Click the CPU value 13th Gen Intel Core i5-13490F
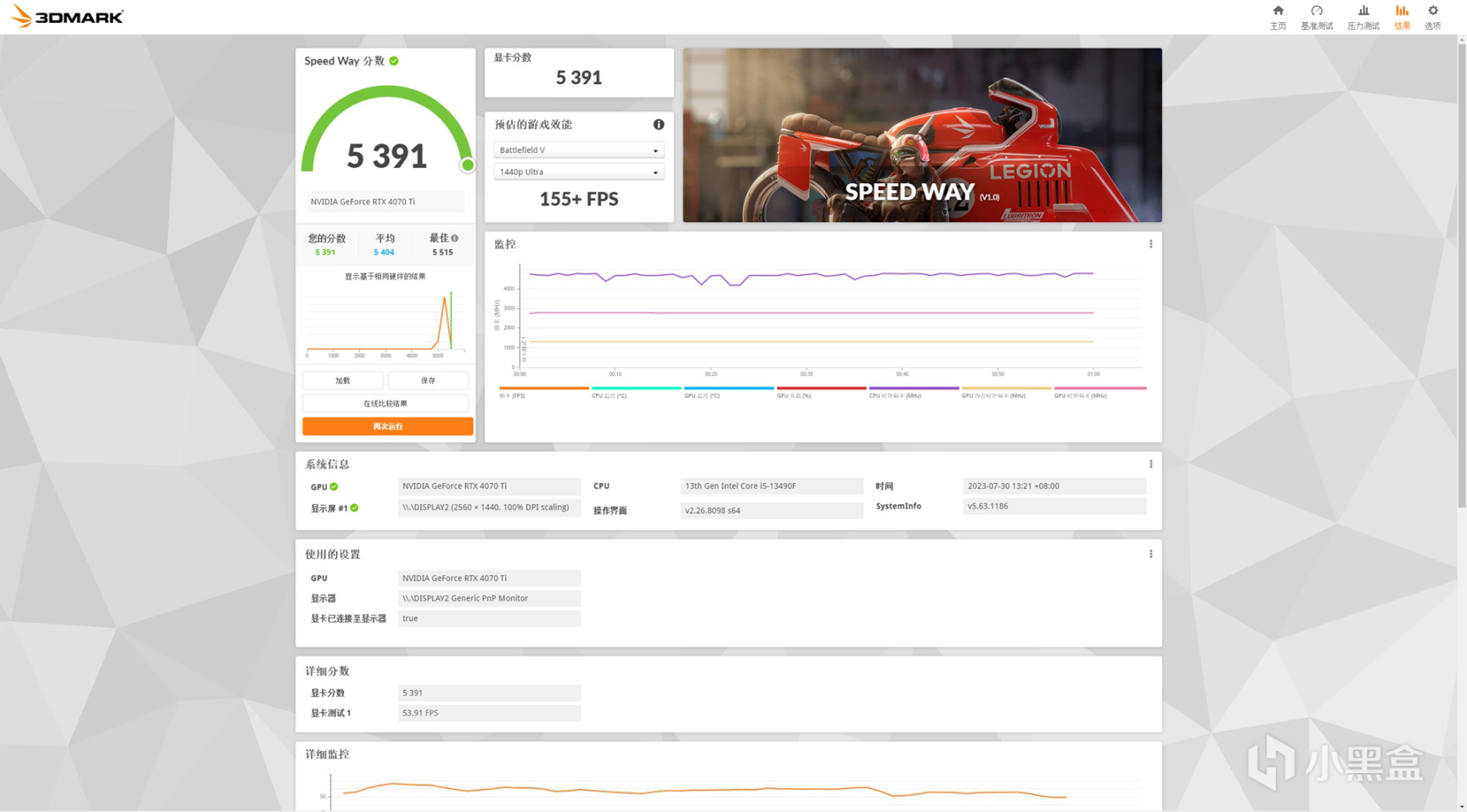 coord(772,486)
